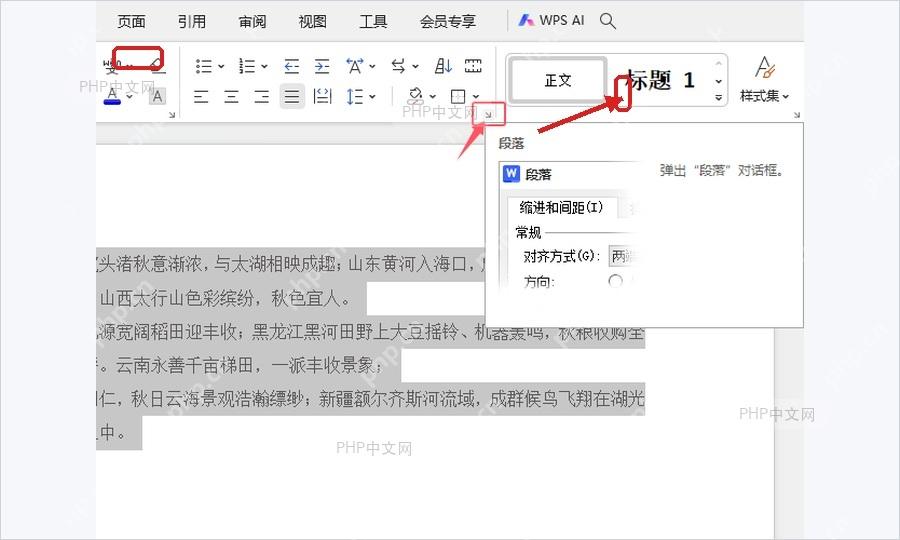Insert a bulleted list
900x540 pixels.
pos(203,67)
